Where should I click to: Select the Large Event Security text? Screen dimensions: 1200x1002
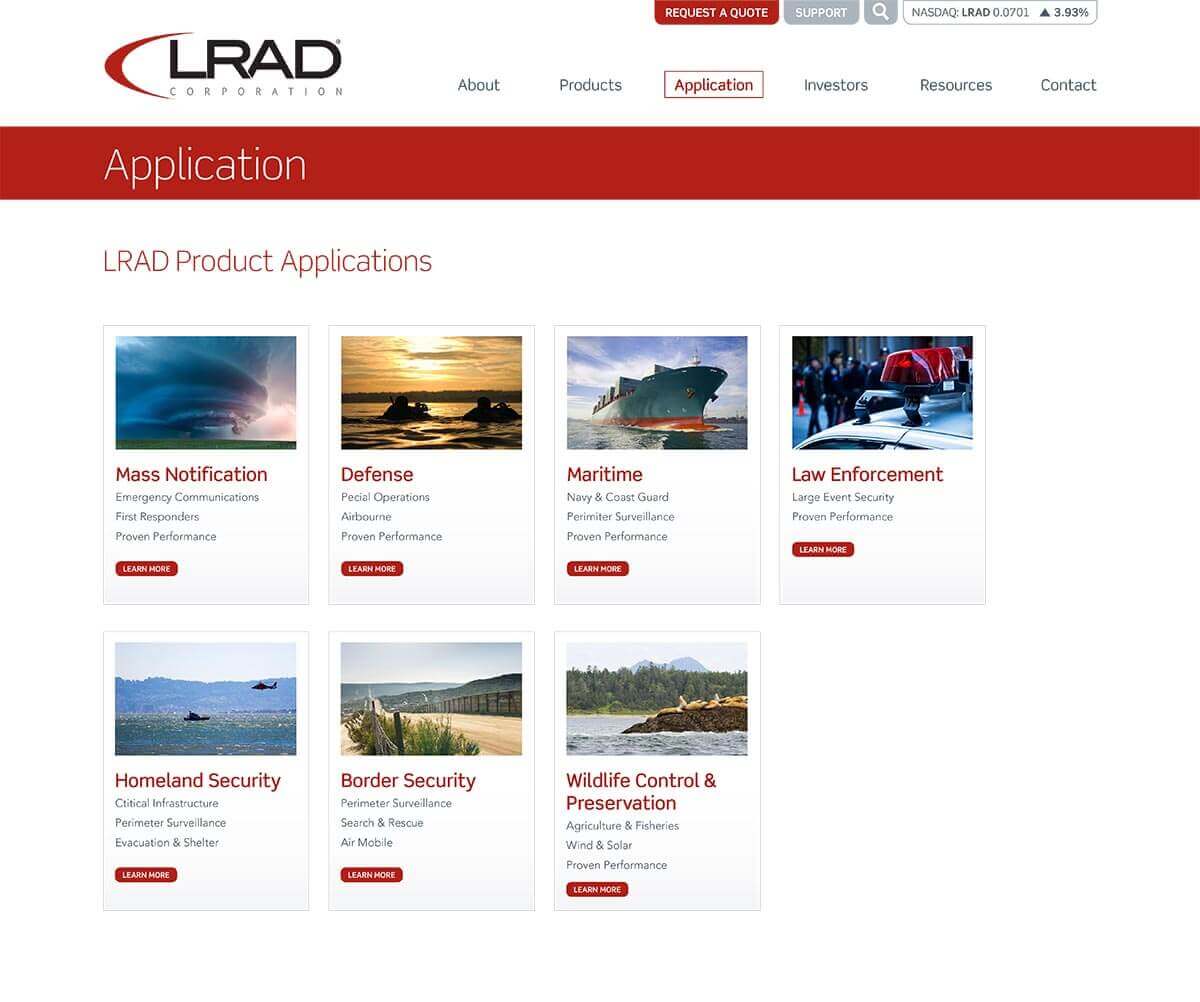pos(843,497)
